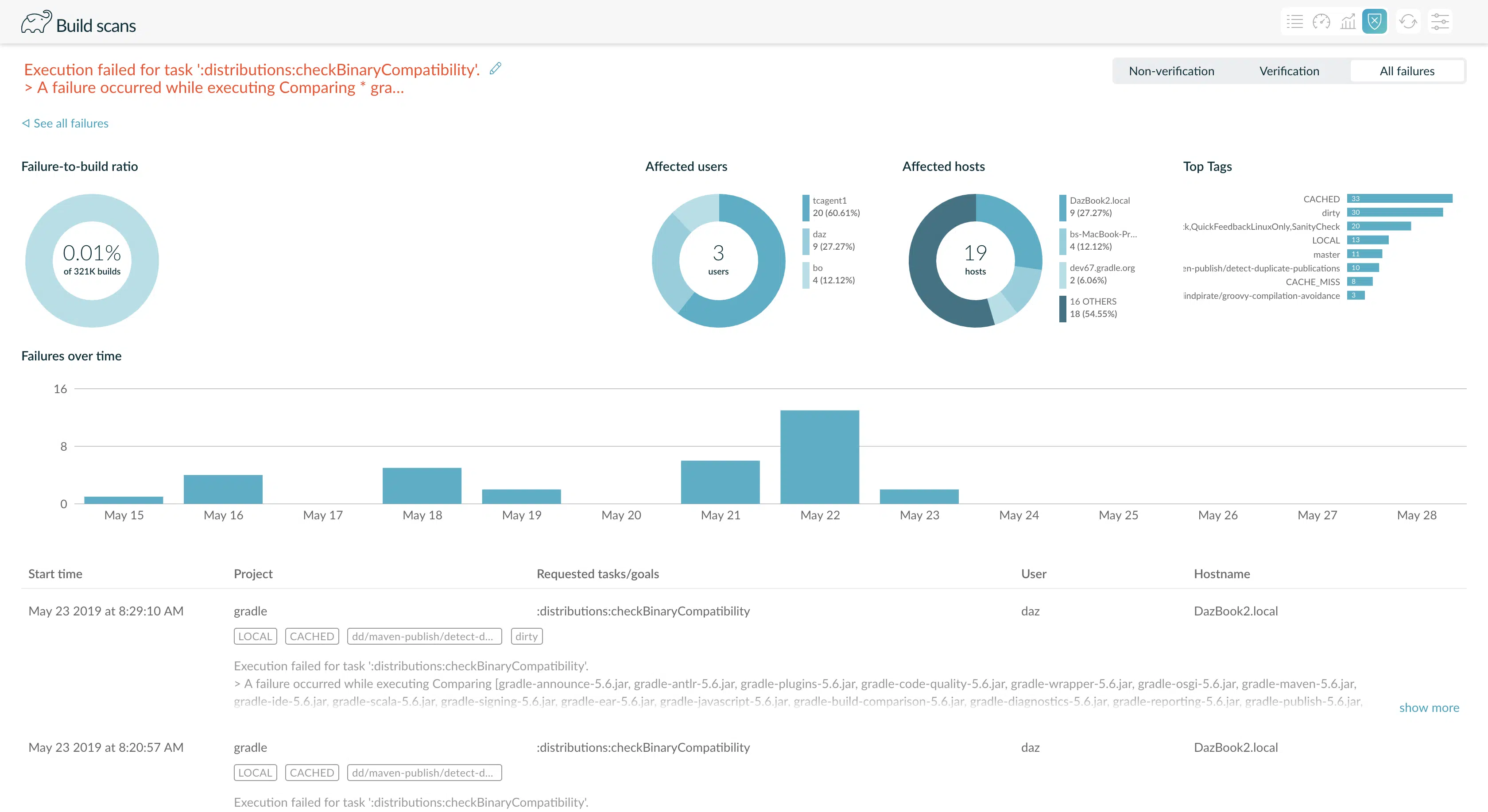Open the filter sliders settings icon
This screenshot has width=1488, height=812.
[1439, 22]
